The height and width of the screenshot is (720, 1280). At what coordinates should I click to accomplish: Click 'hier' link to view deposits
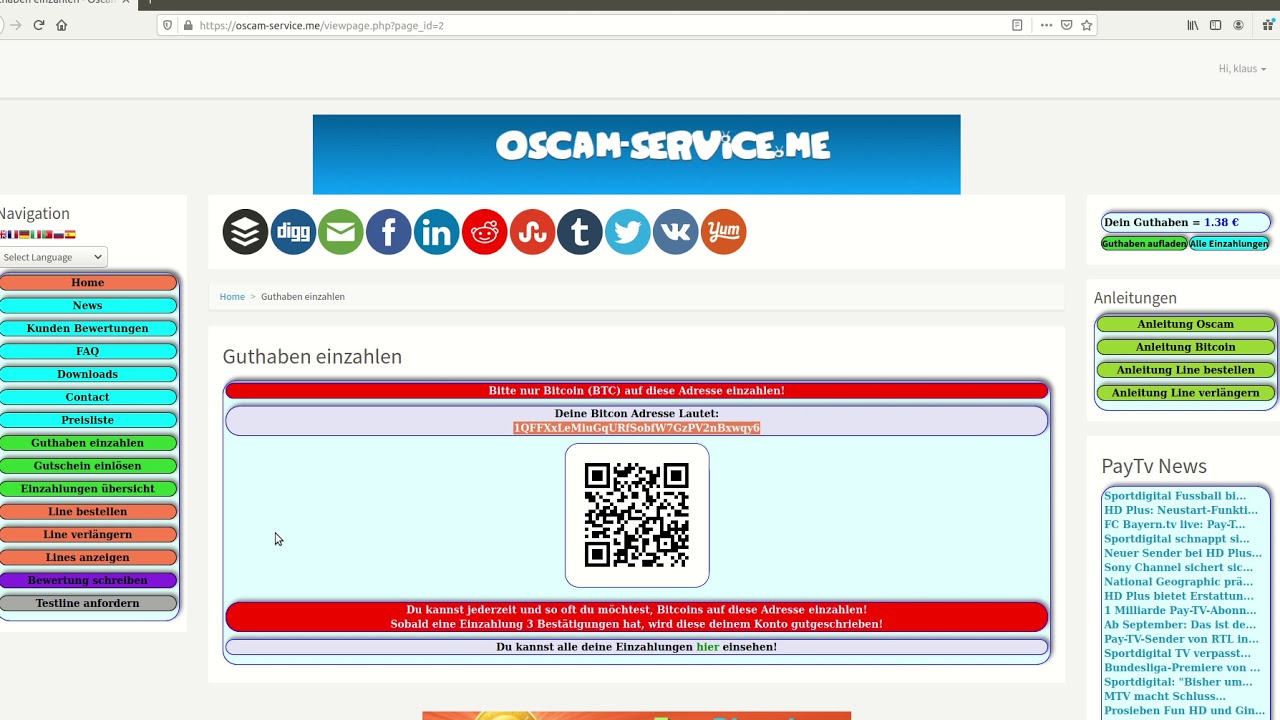[x=708, y=647]
